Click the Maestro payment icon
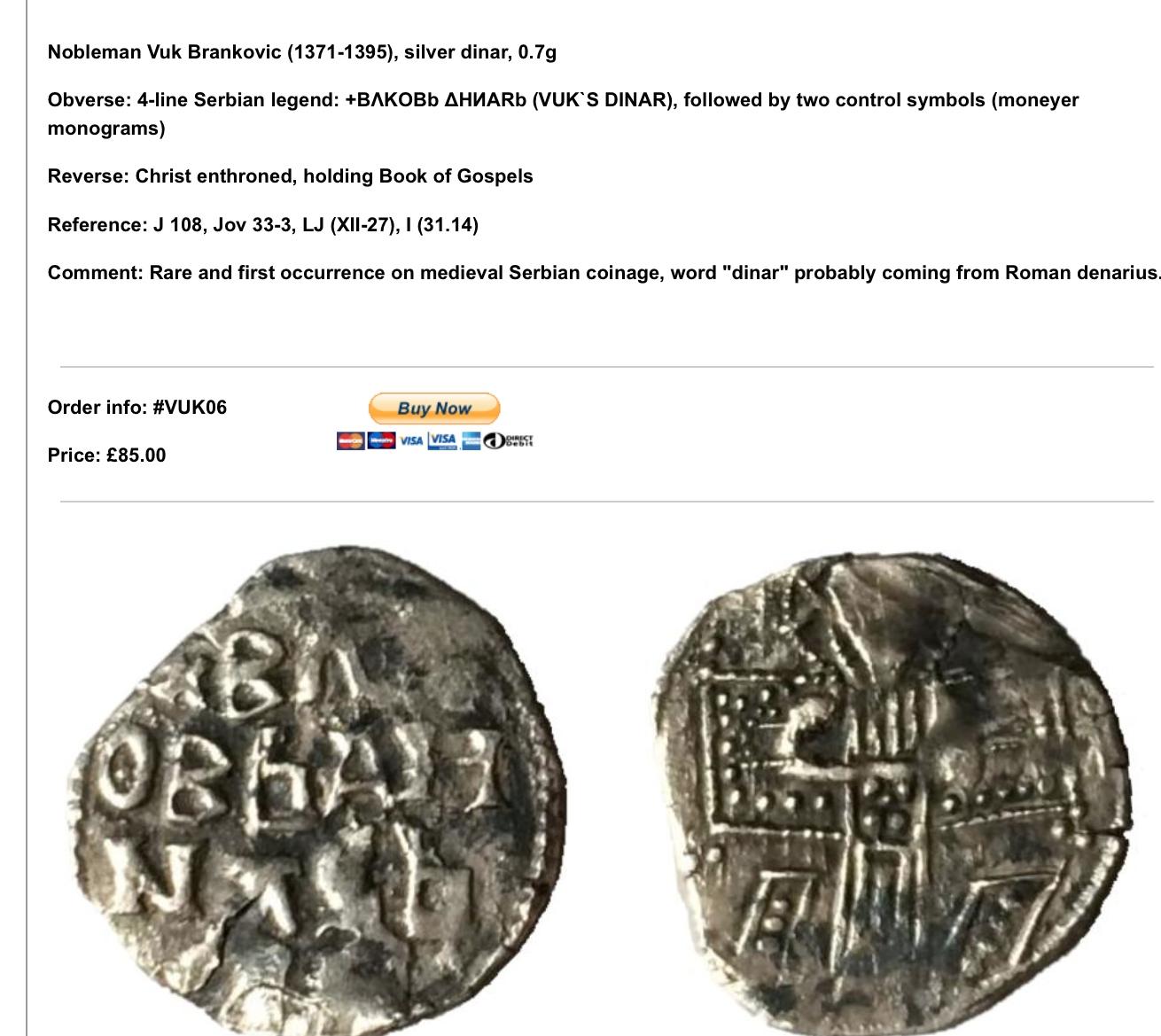1161x1036 pixels. pyautogui.click(x=382, y=440)
